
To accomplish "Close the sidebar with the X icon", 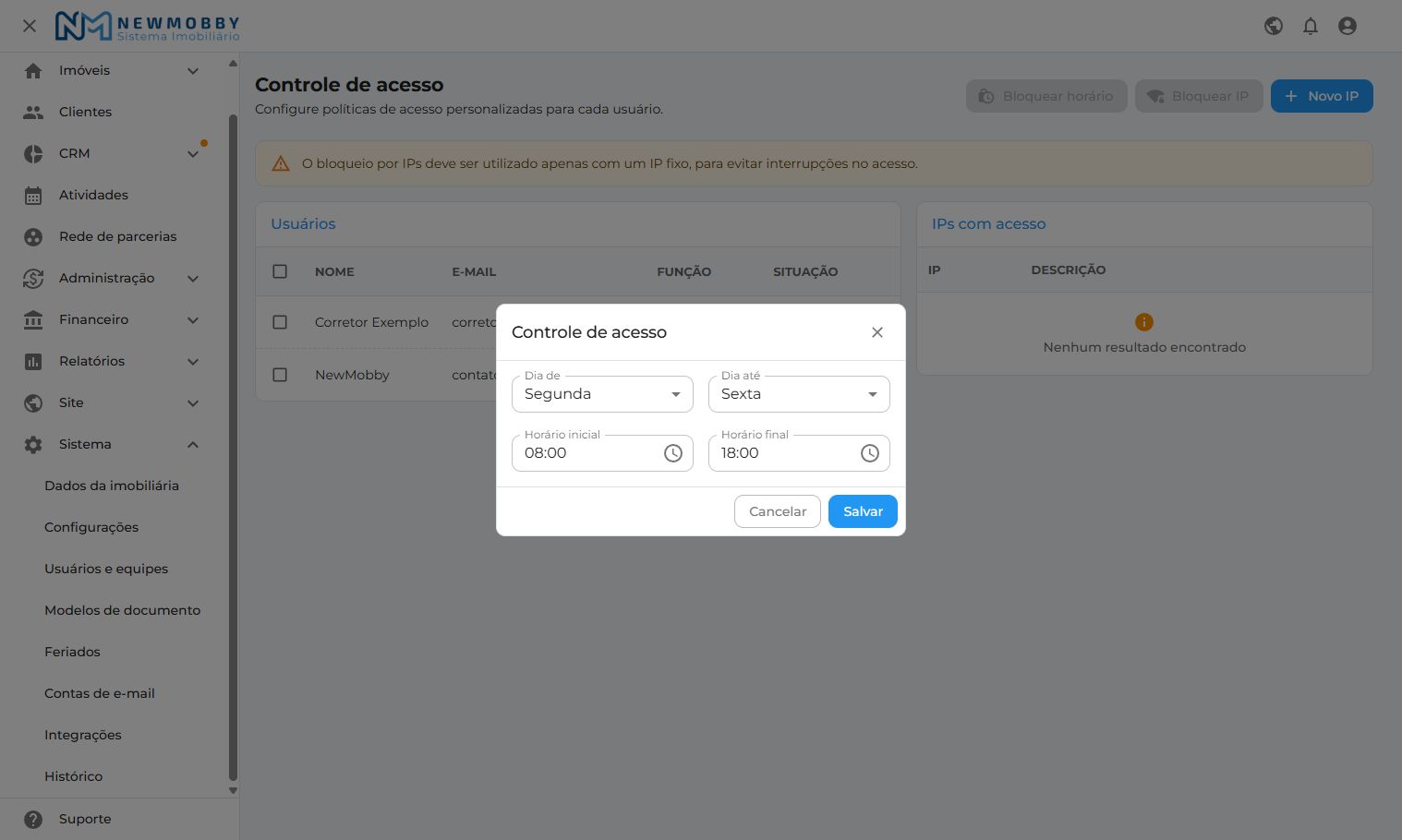I will [x=30, y=26].
